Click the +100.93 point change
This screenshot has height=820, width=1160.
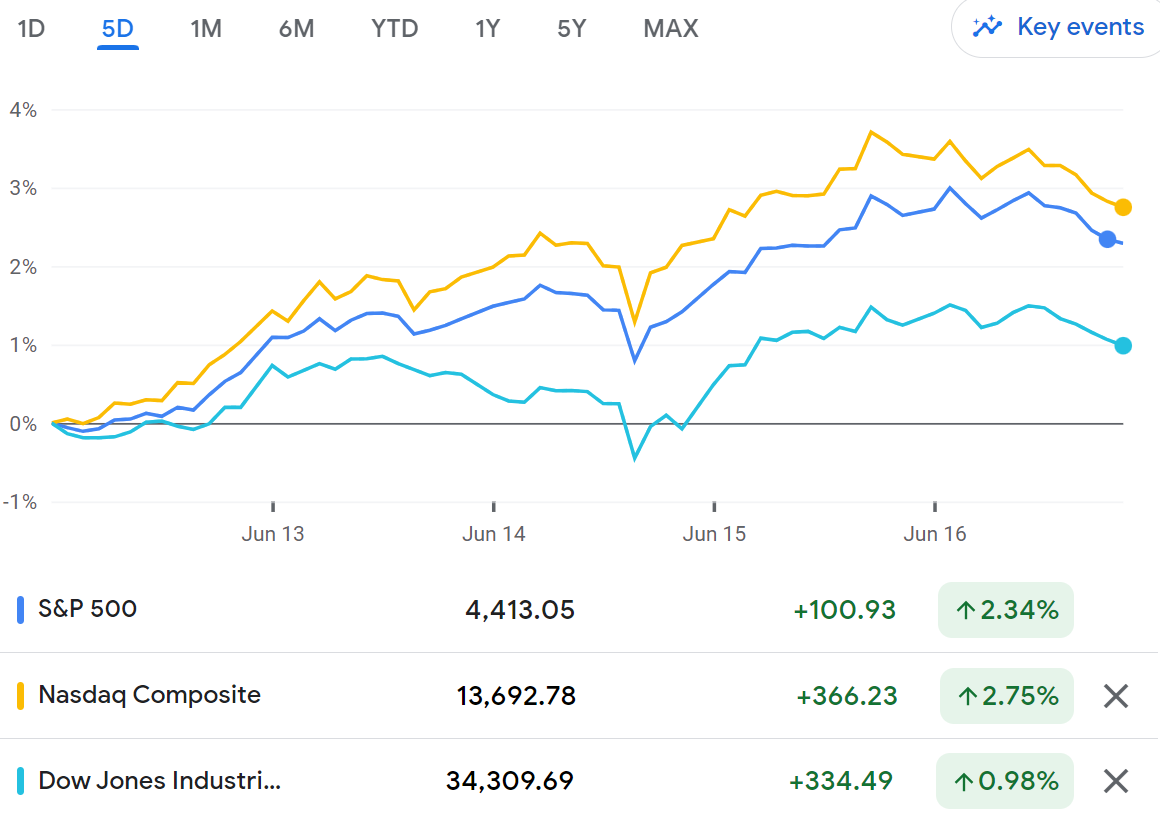tap(844, 610)
